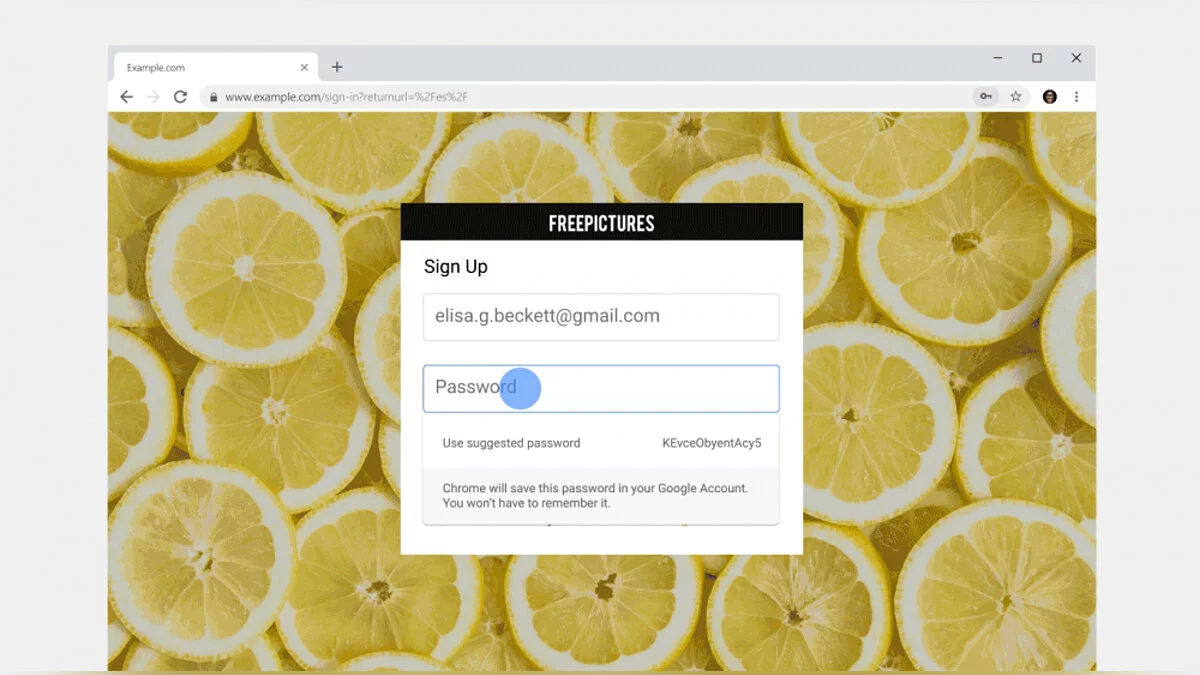Click the padlock site info icon
This screenshot has height=675, width=1200.
point(213,97)
